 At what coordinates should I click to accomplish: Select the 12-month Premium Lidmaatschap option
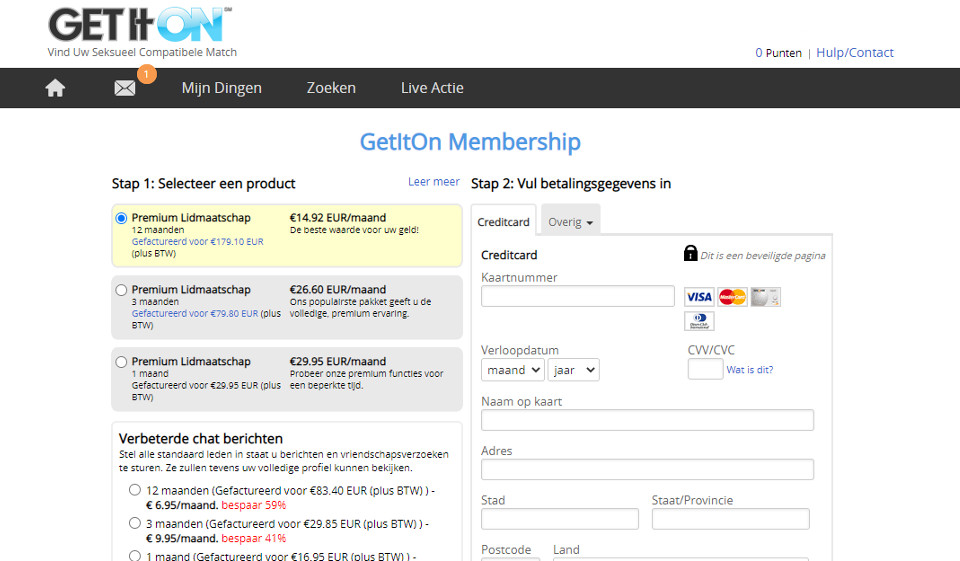tap(122, 218)
